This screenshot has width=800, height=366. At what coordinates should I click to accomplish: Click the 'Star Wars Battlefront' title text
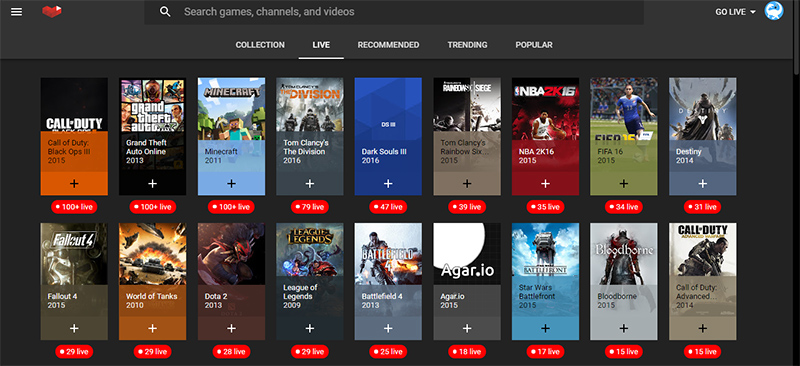(537, 291)
